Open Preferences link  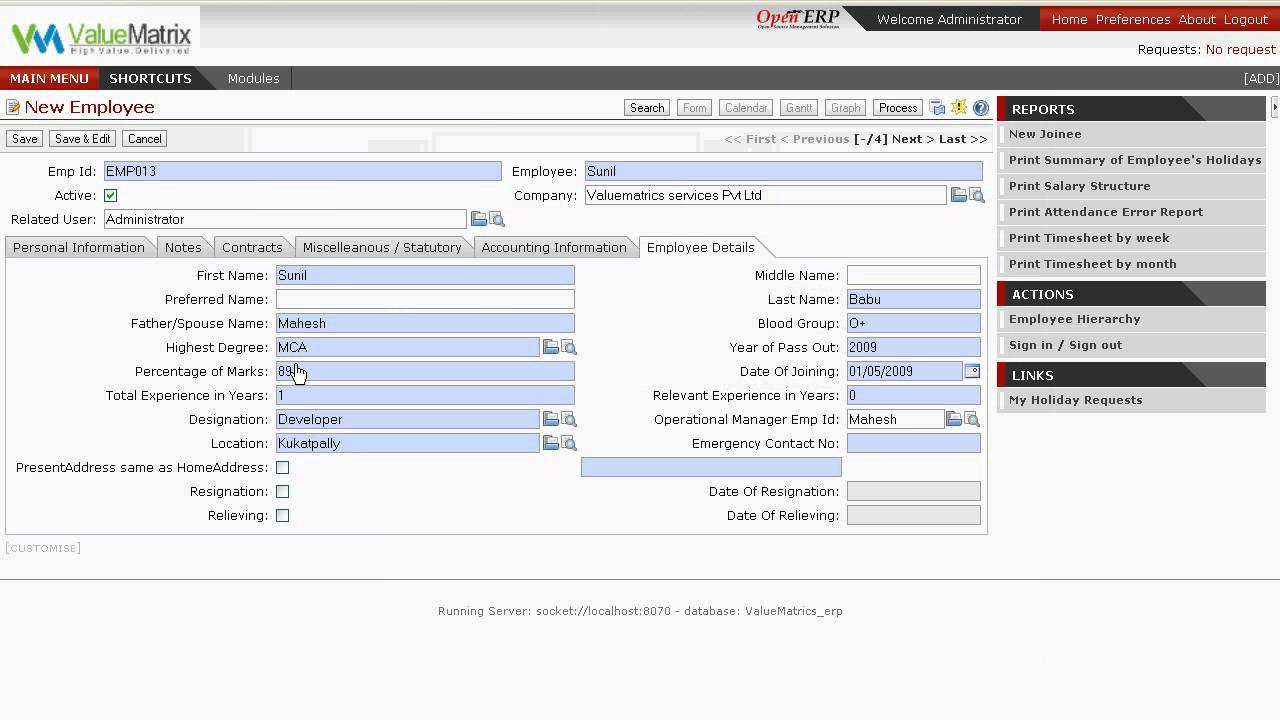pyautogui.click(x=1133, y=19)
